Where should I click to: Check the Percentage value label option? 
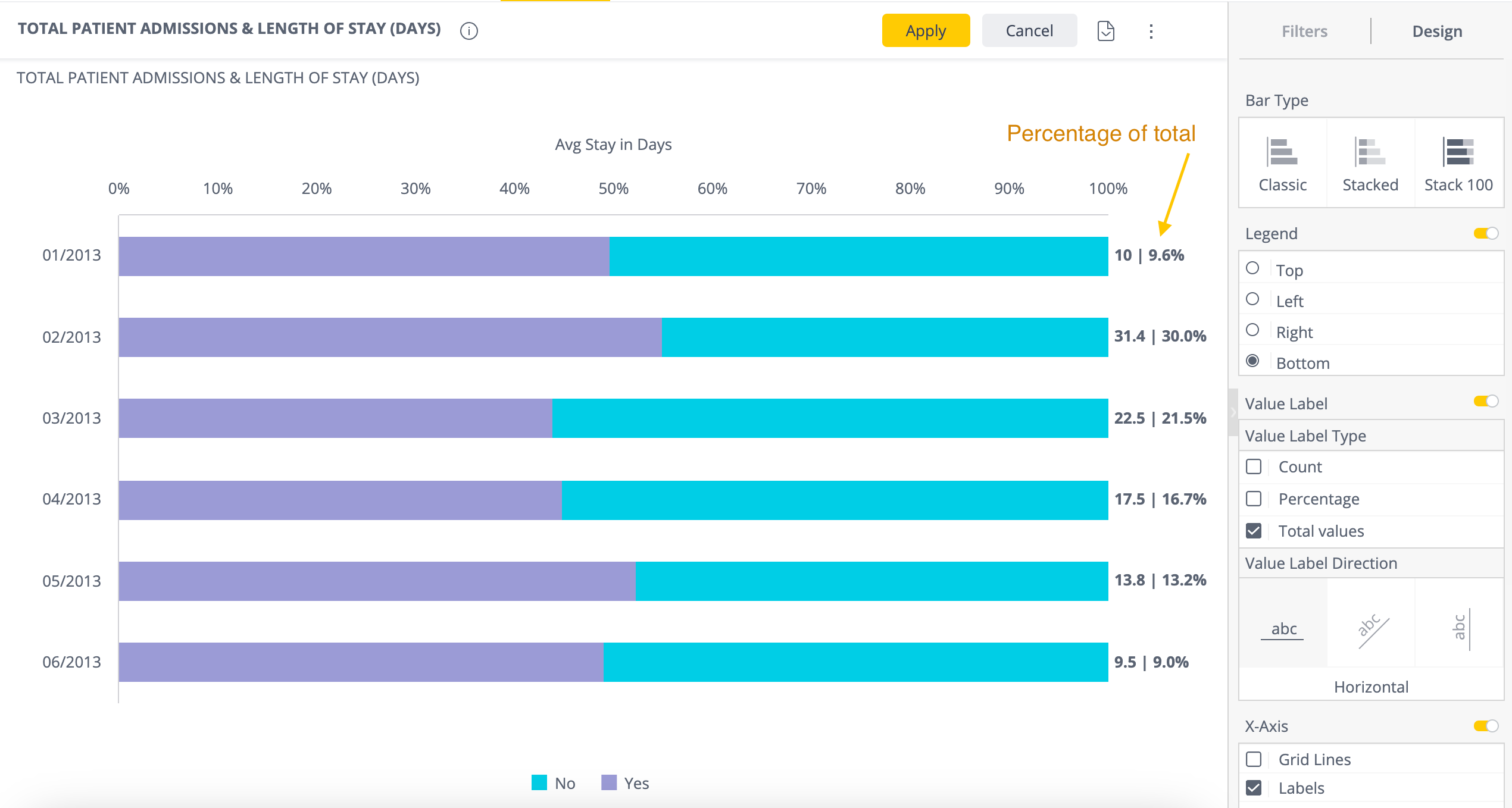1254,499
